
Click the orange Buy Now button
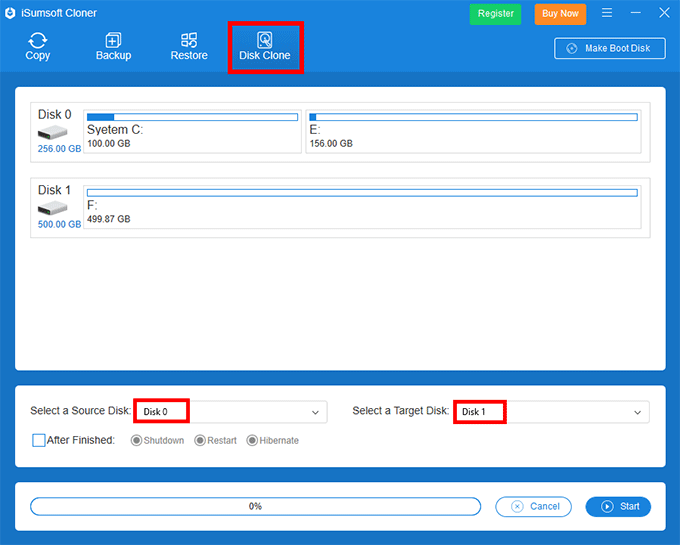pyautogui.click(x=560, y=13)
